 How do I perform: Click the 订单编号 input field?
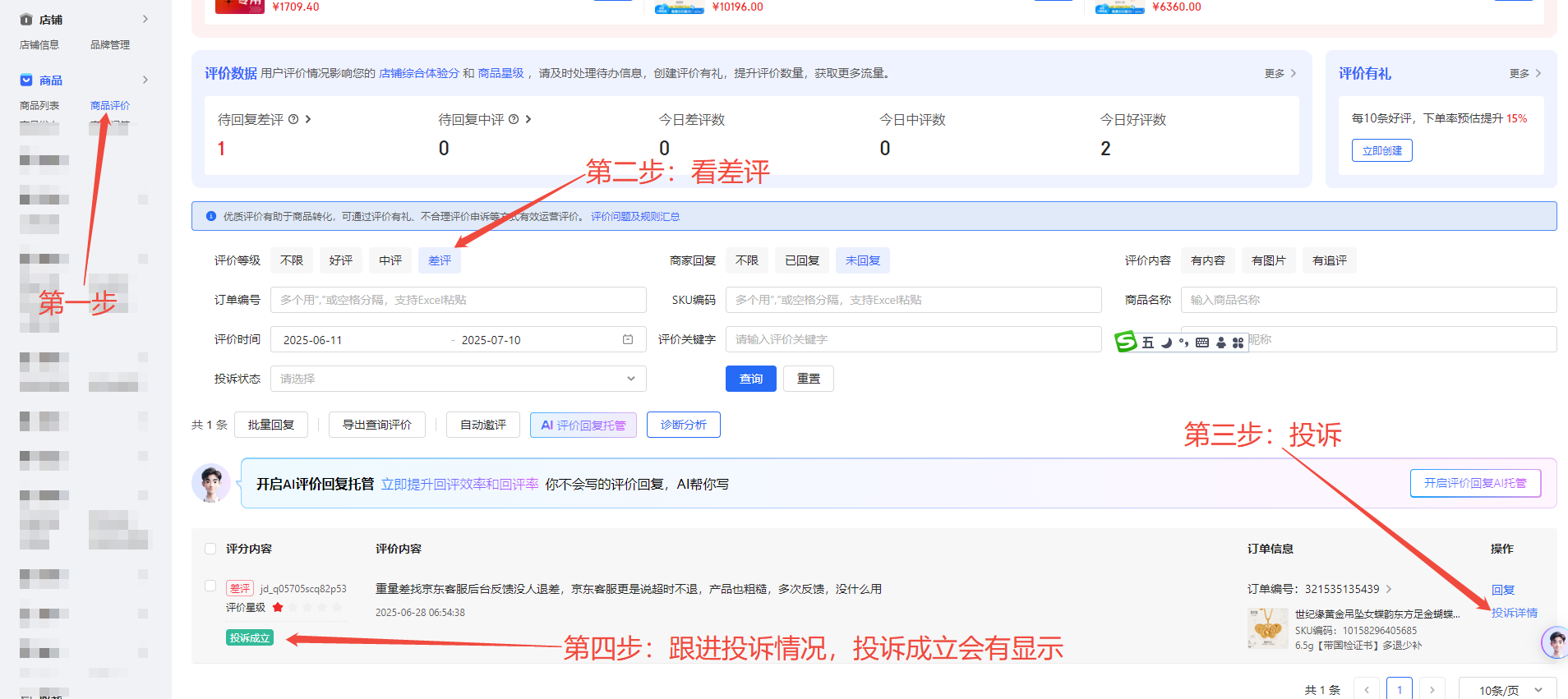click(458, 300)
